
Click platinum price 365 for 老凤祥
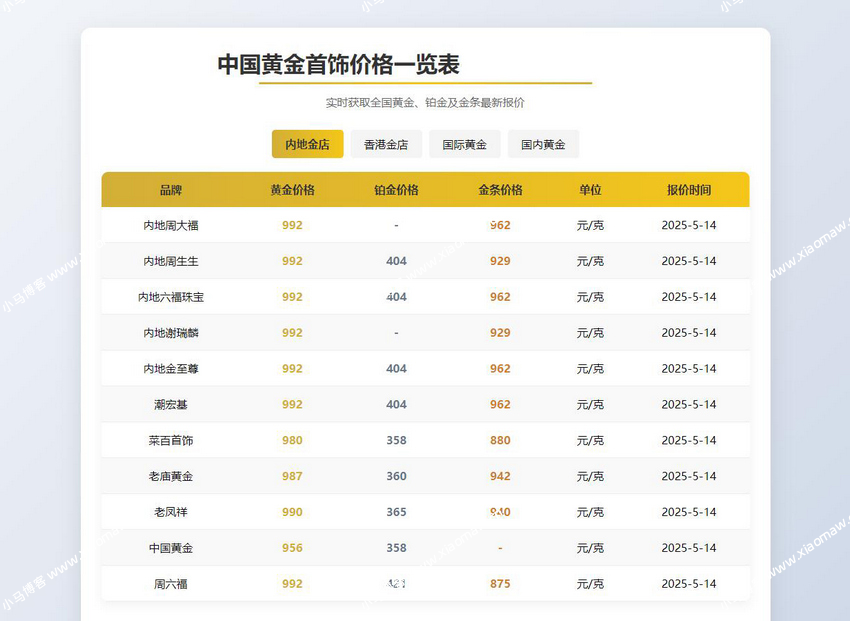(x=396, y=512)
